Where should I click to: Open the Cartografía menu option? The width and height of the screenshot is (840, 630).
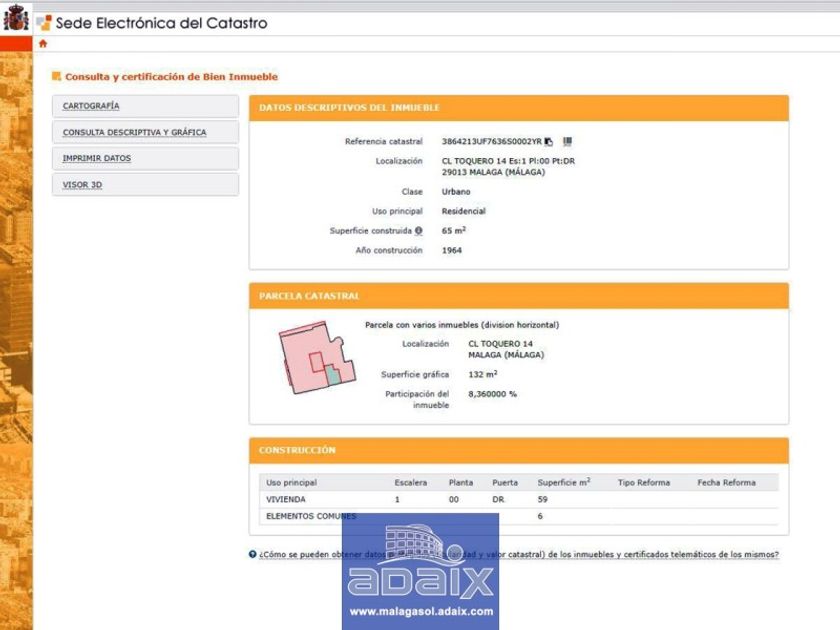tap(91, 106)
